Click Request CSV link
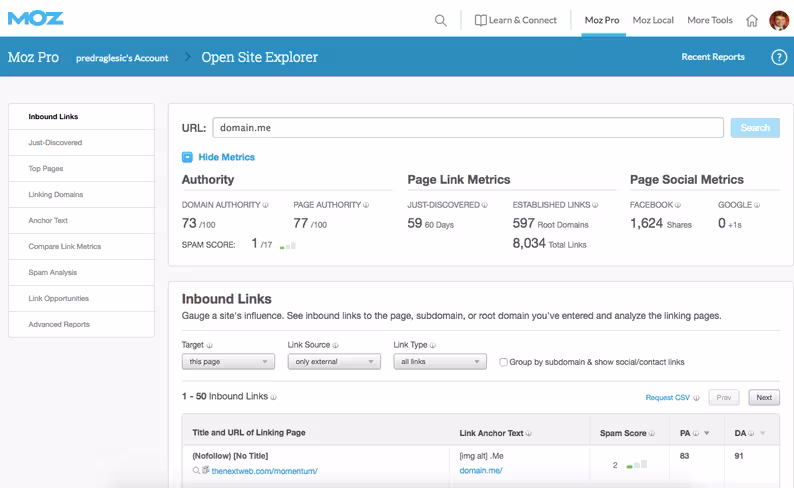Viewport: 794px width, 488px height. 667,398
